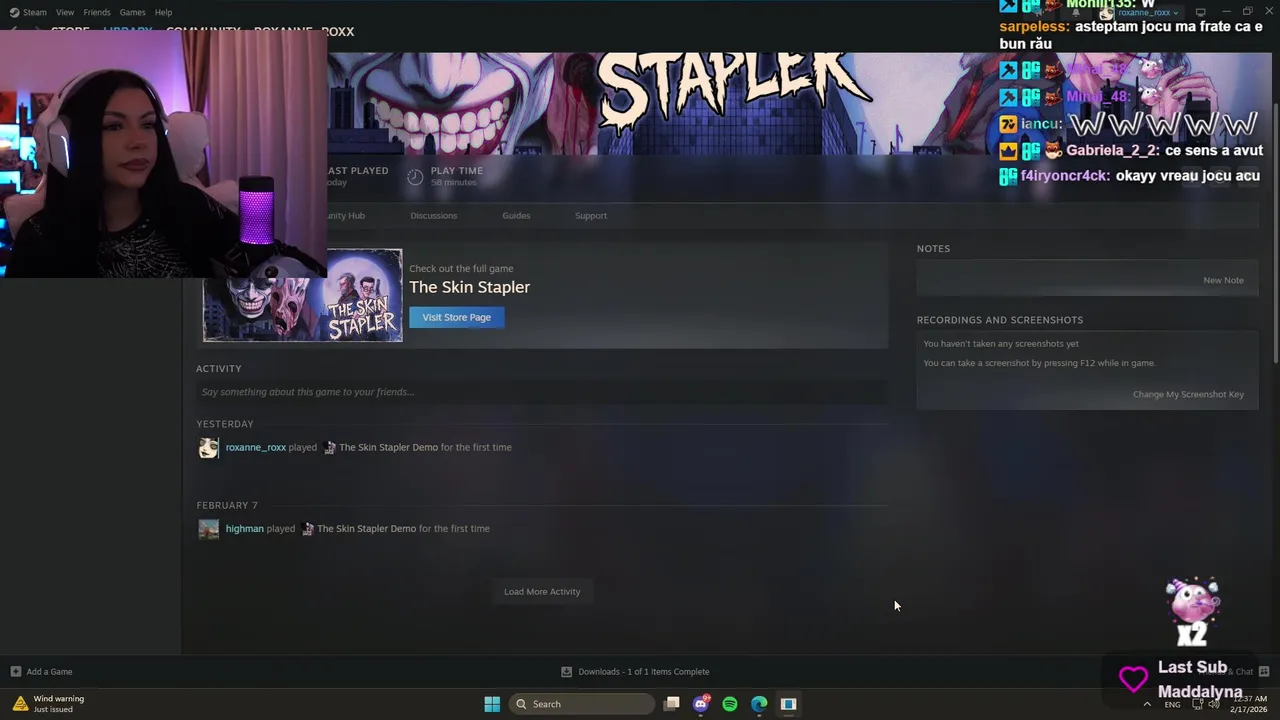This screenshot has height=720, width=1280.
Task: Open roxanne_roxx profile link in activity
Action: 255,448
